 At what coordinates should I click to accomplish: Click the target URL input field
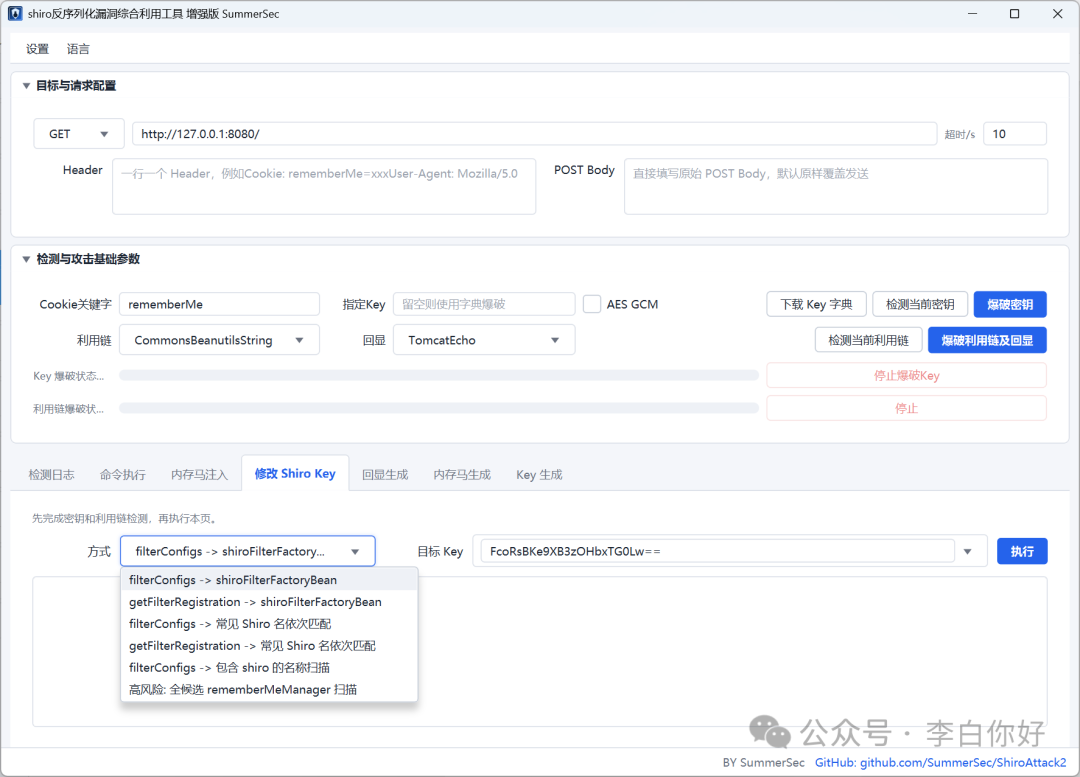[x=534, y=134]
